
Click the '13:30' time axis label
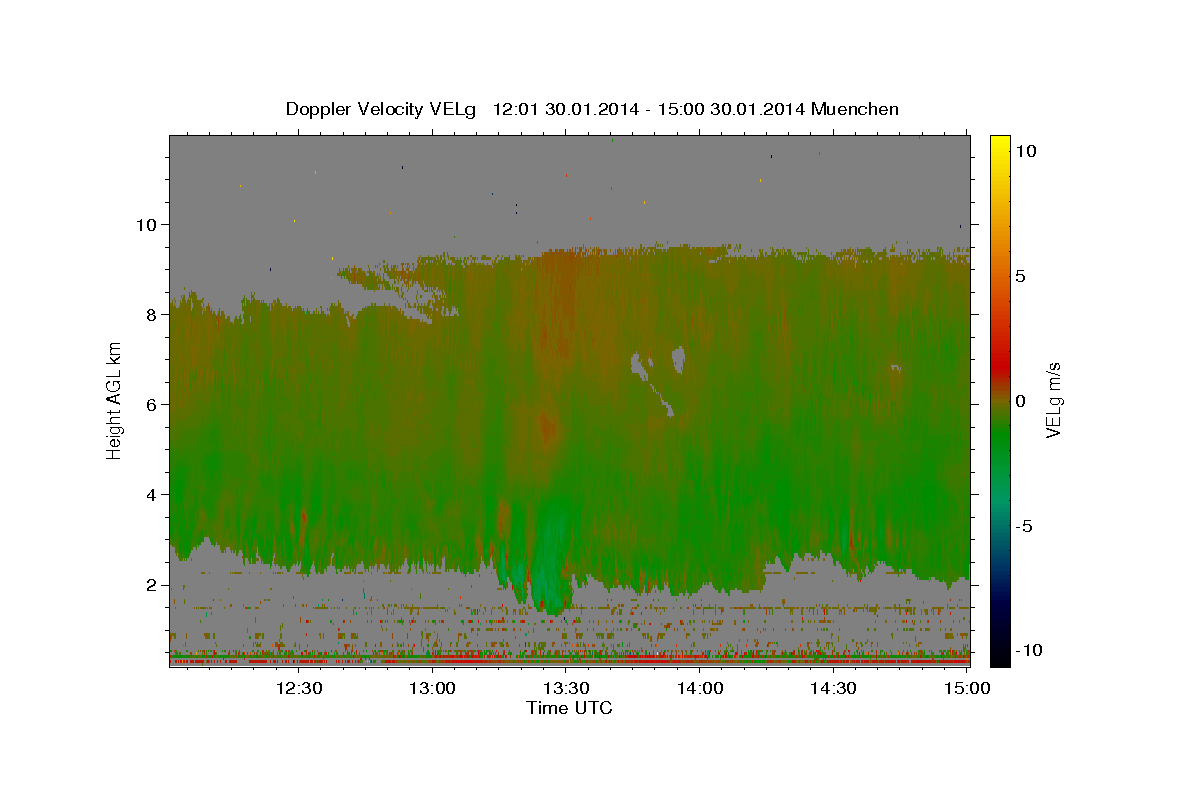(x=566, y=688)
